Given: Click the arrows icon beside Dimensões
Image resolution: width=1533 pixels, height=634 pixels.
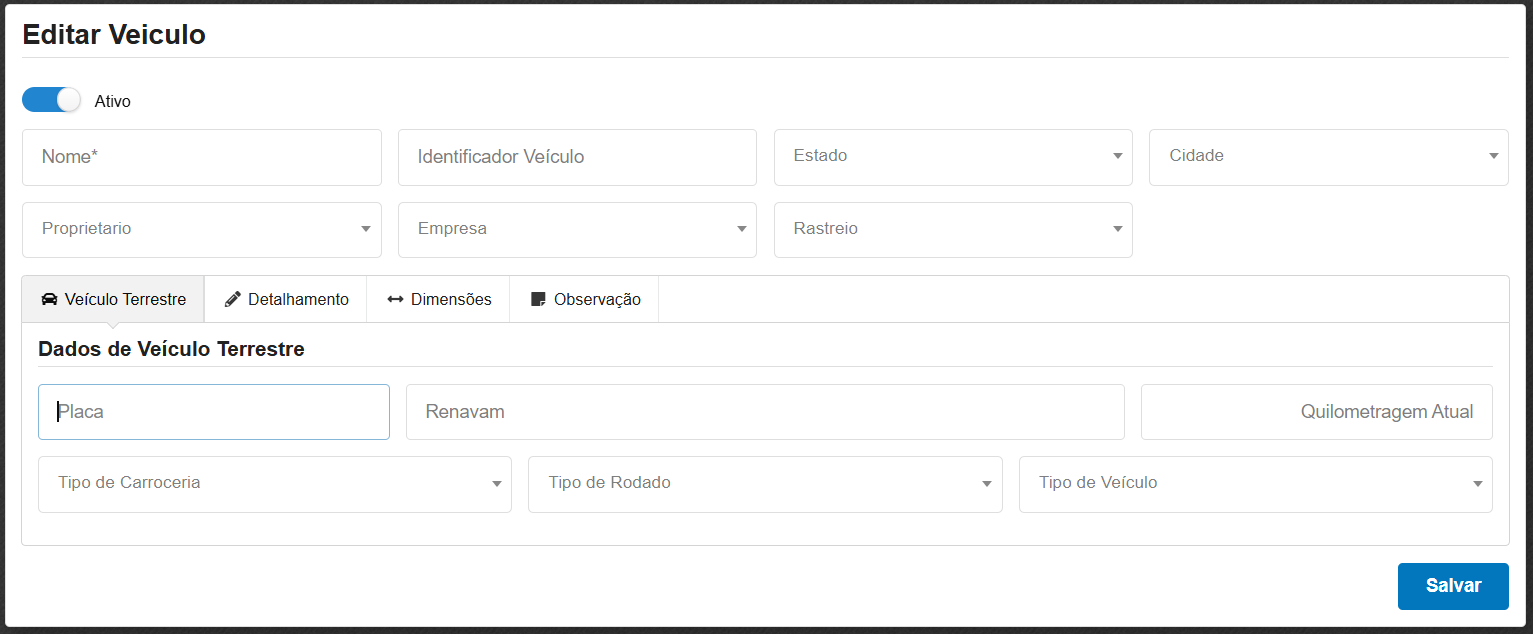Looking at the screenshot, I should coord(396,300).
